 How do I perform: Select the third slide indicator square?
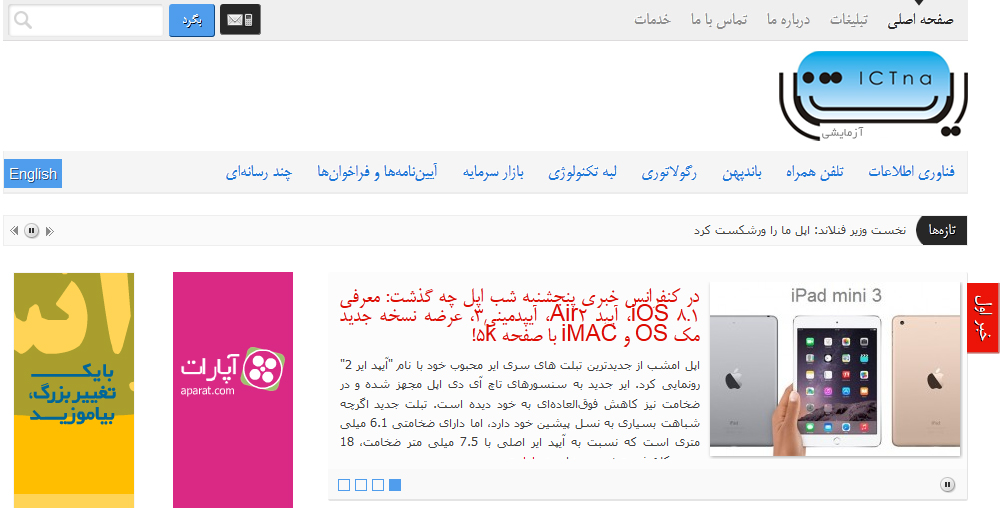pos(378,485)
